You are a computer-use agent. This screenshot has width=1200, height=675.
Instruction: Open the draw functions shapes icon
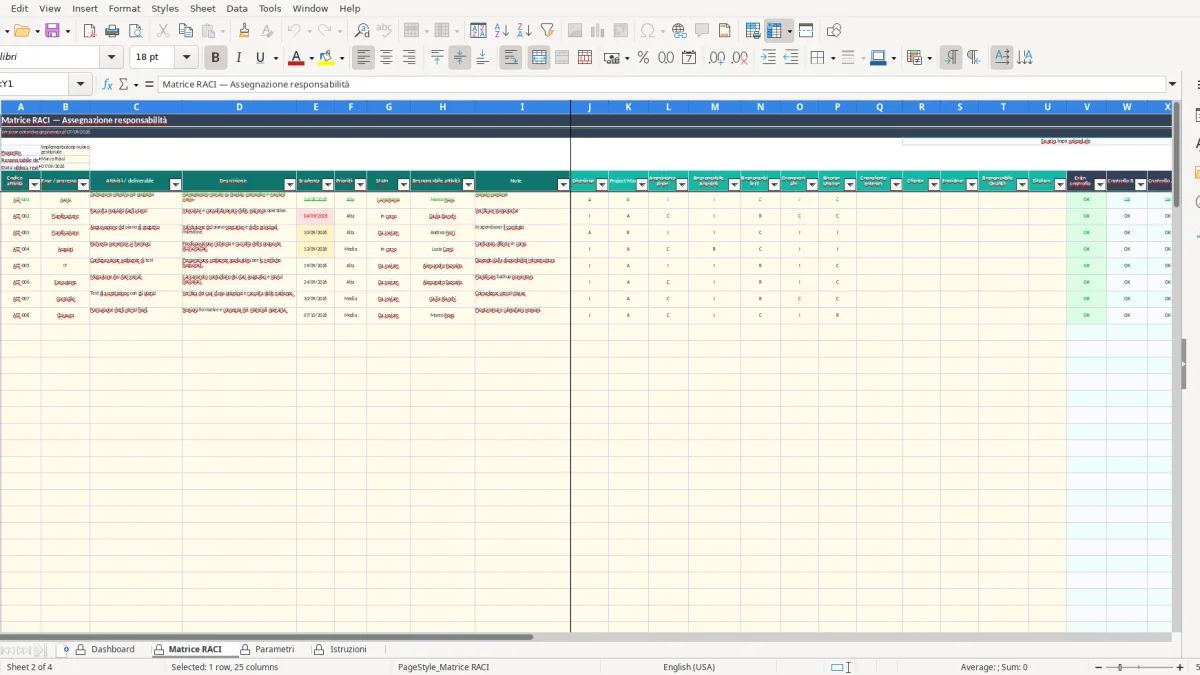(x=834, y=31)
